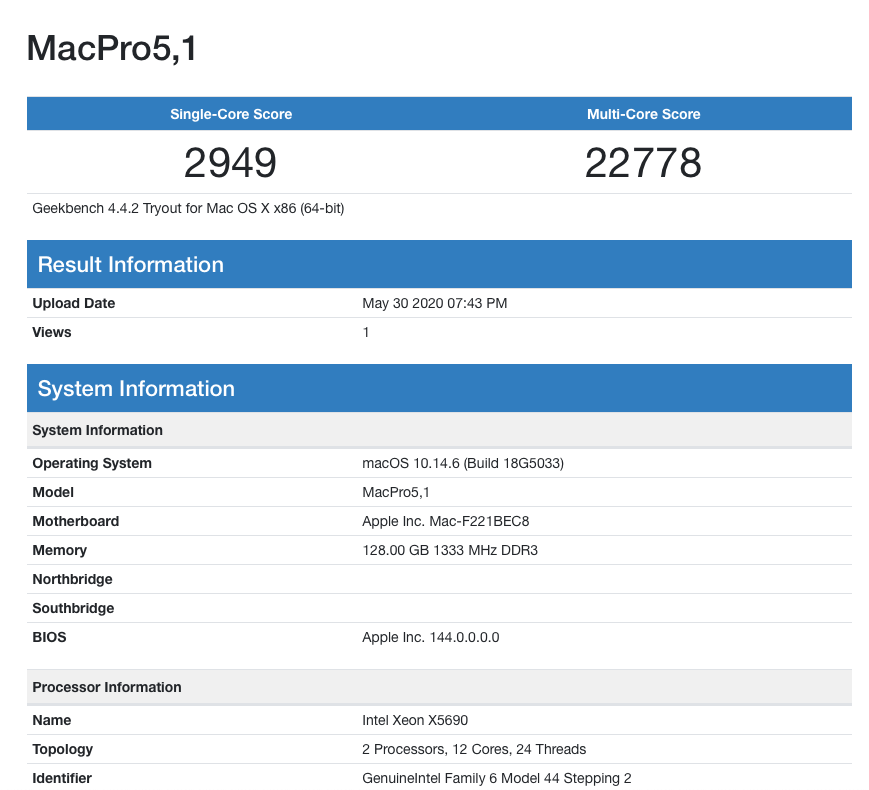Select the Multi-Core Score header
The image size is (869, 790).
643,114
